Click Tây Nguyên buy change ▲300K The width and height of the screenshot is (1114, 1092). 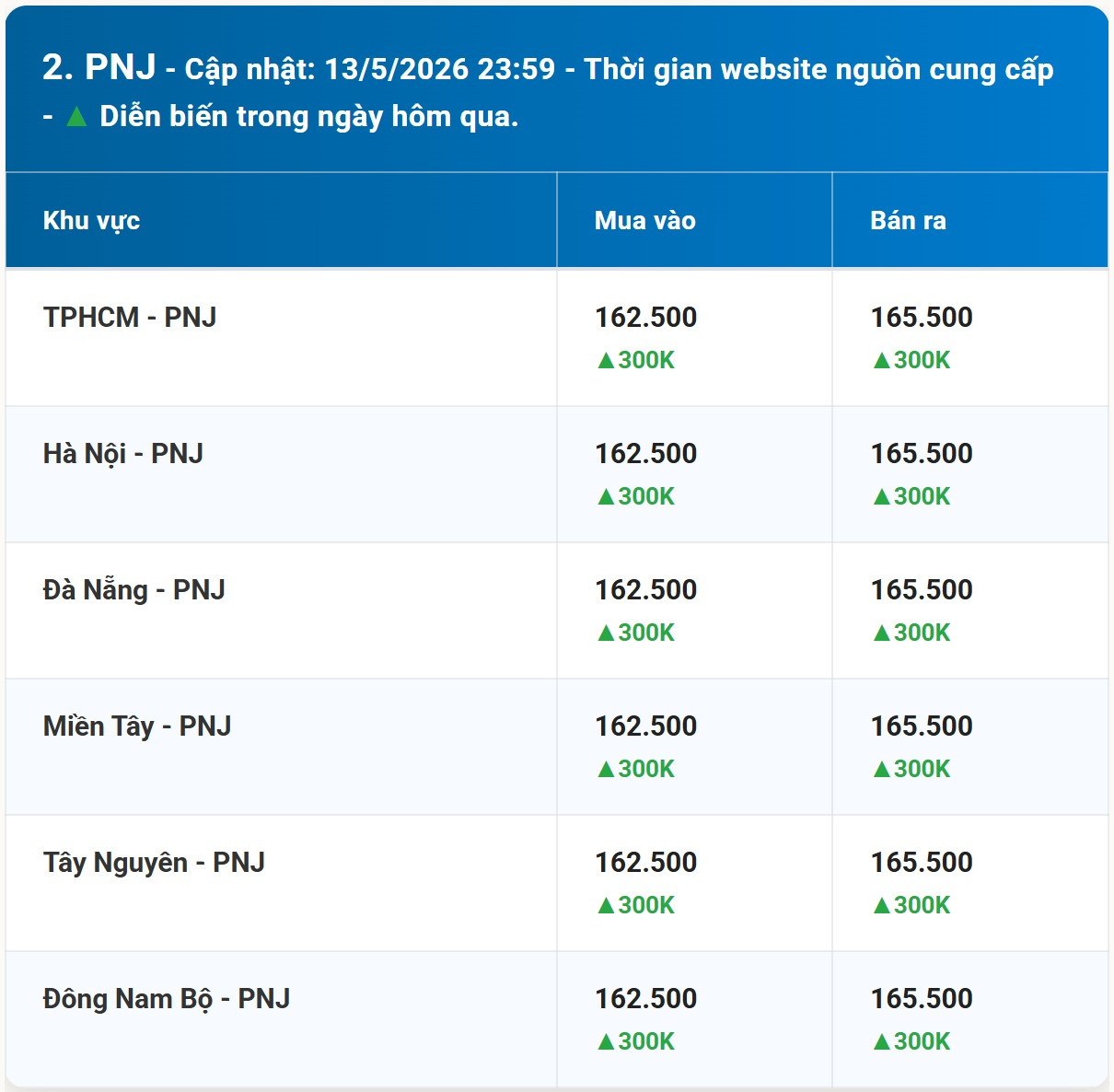pyautogui.click(x=635, y=905)
